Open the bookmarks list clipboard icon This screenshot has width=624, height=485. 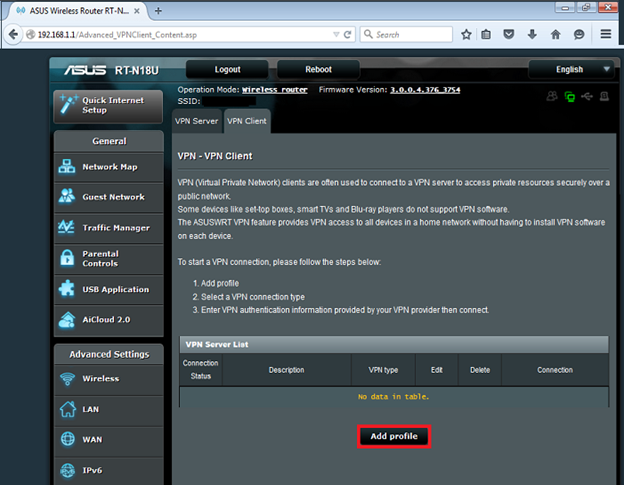486,35
